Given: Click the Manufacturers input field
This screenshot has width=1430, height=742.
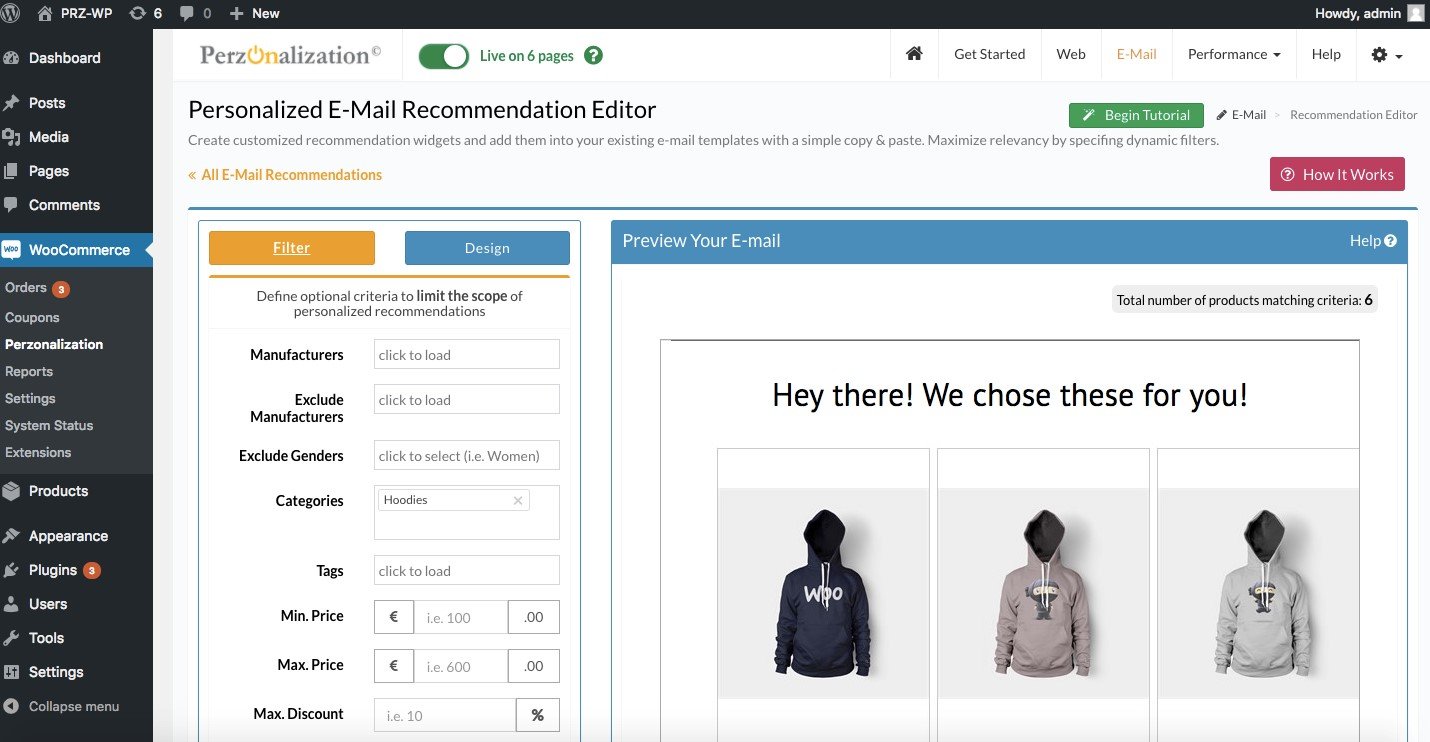Looking at the screenshot, I should [x=467, y=355].
